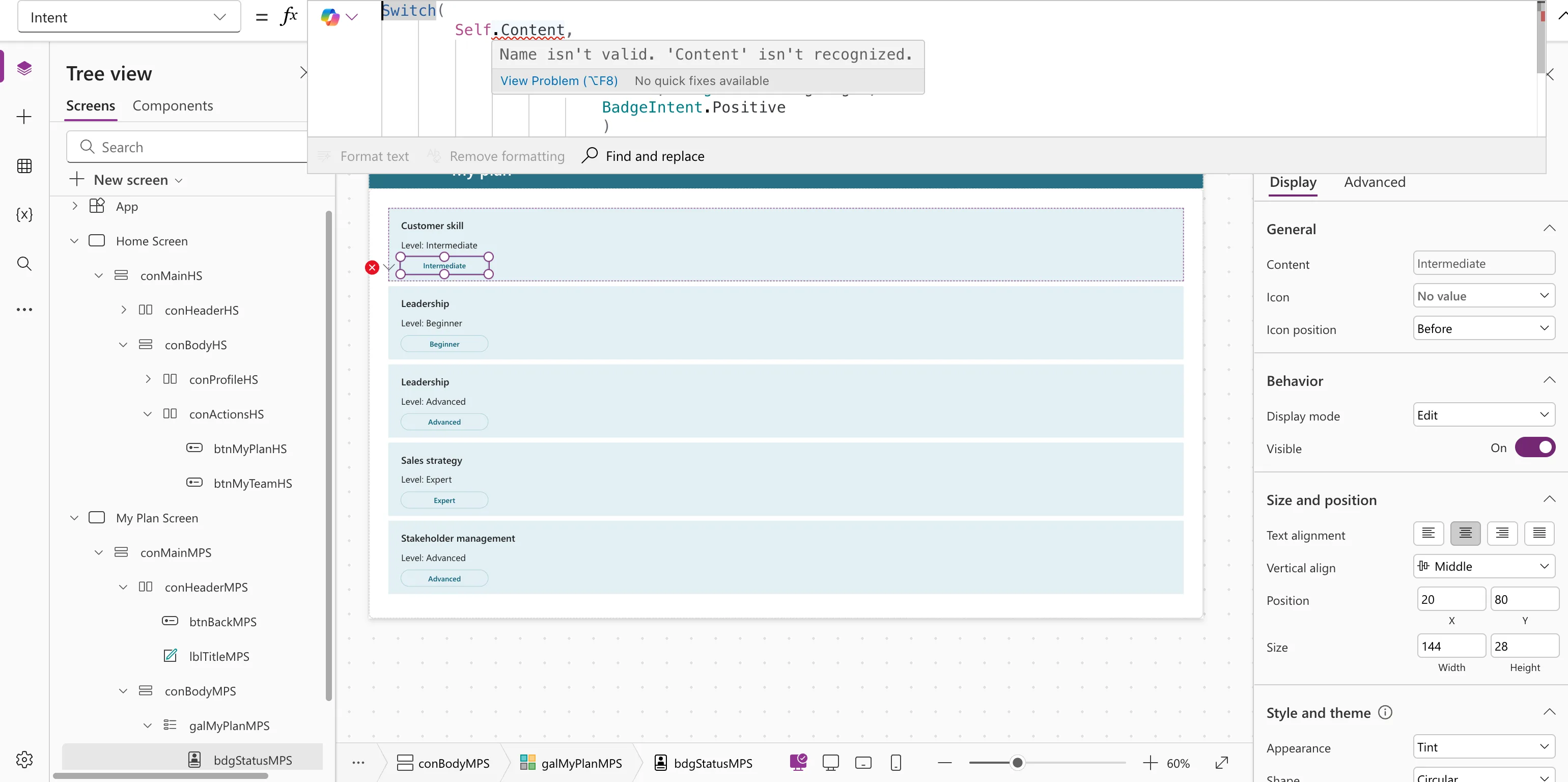This screenshot has height=782, width=1568.
Task: Click galMyPlanMPS in the breadcrumb
Action: click(x=571, y=763)
